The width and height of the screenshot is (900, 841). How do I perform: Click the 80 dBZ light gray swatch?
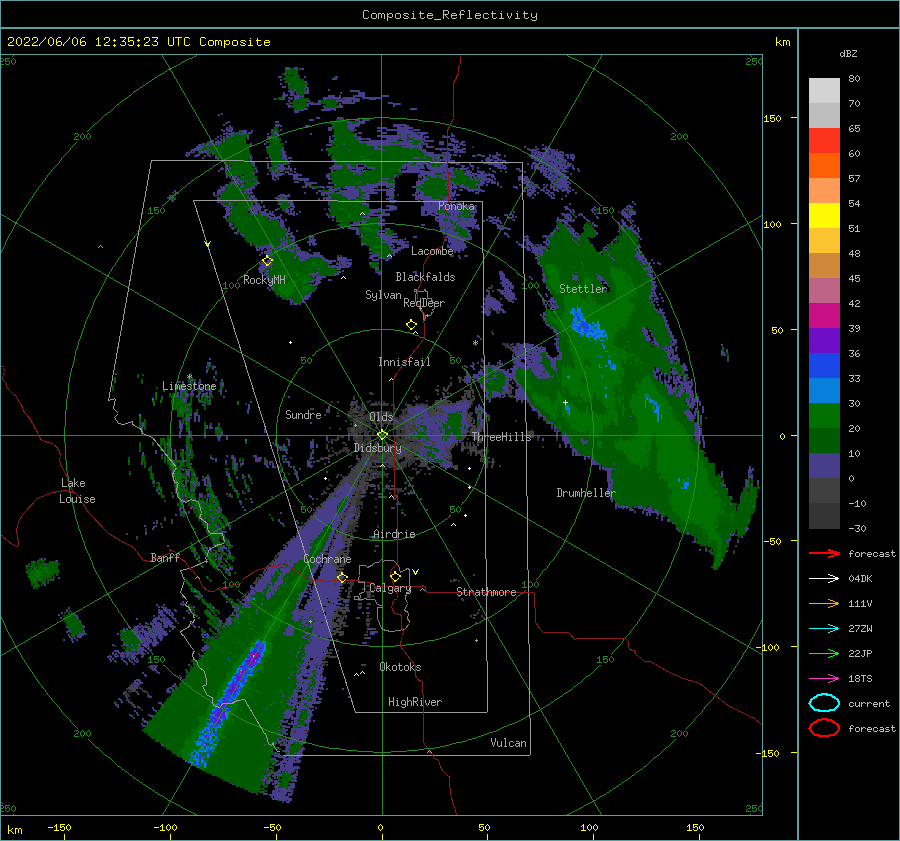(824, 91)
